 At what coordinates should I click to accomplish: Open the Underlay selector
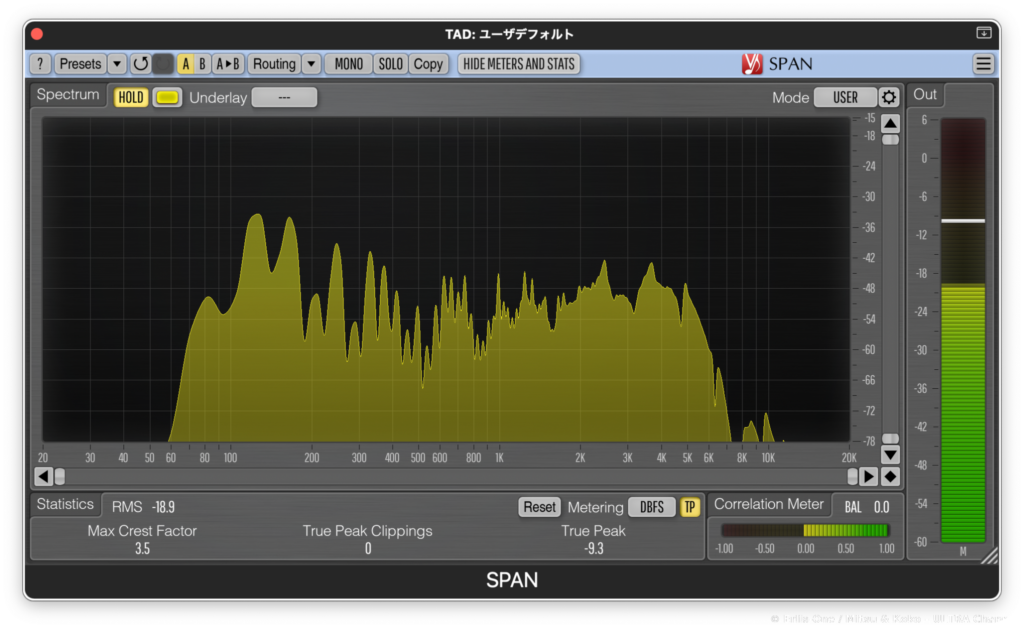284,97
